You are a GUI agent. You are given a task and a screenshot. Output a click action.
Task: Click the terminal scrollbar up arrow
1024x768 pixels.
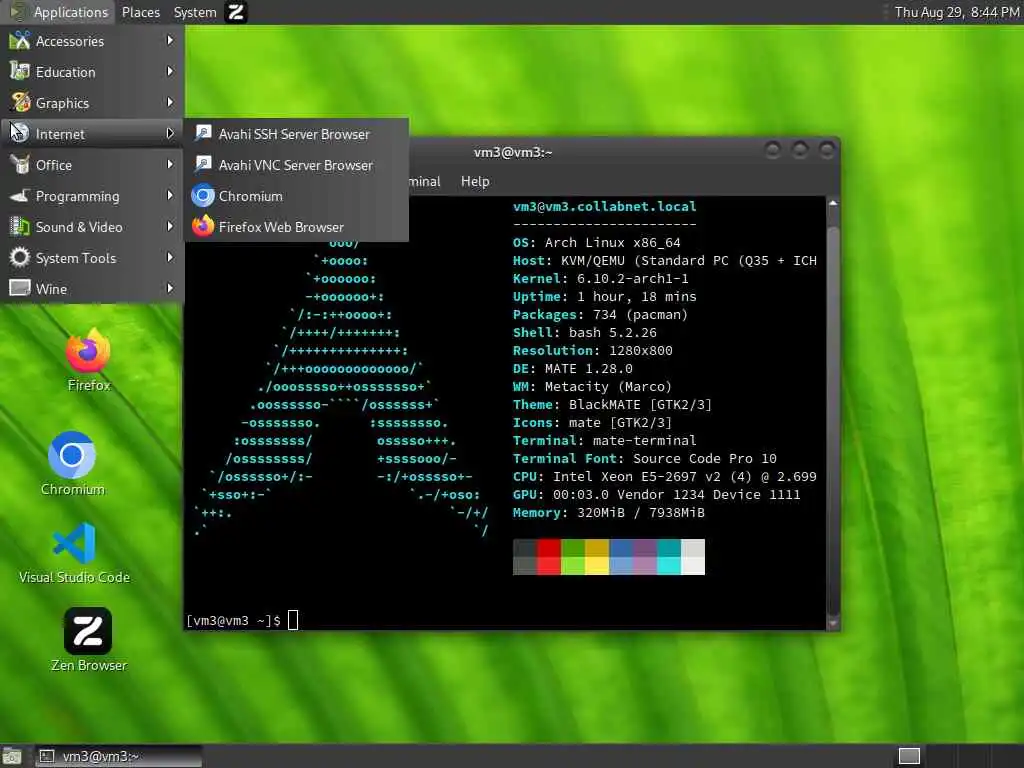(x=833, y=203)
